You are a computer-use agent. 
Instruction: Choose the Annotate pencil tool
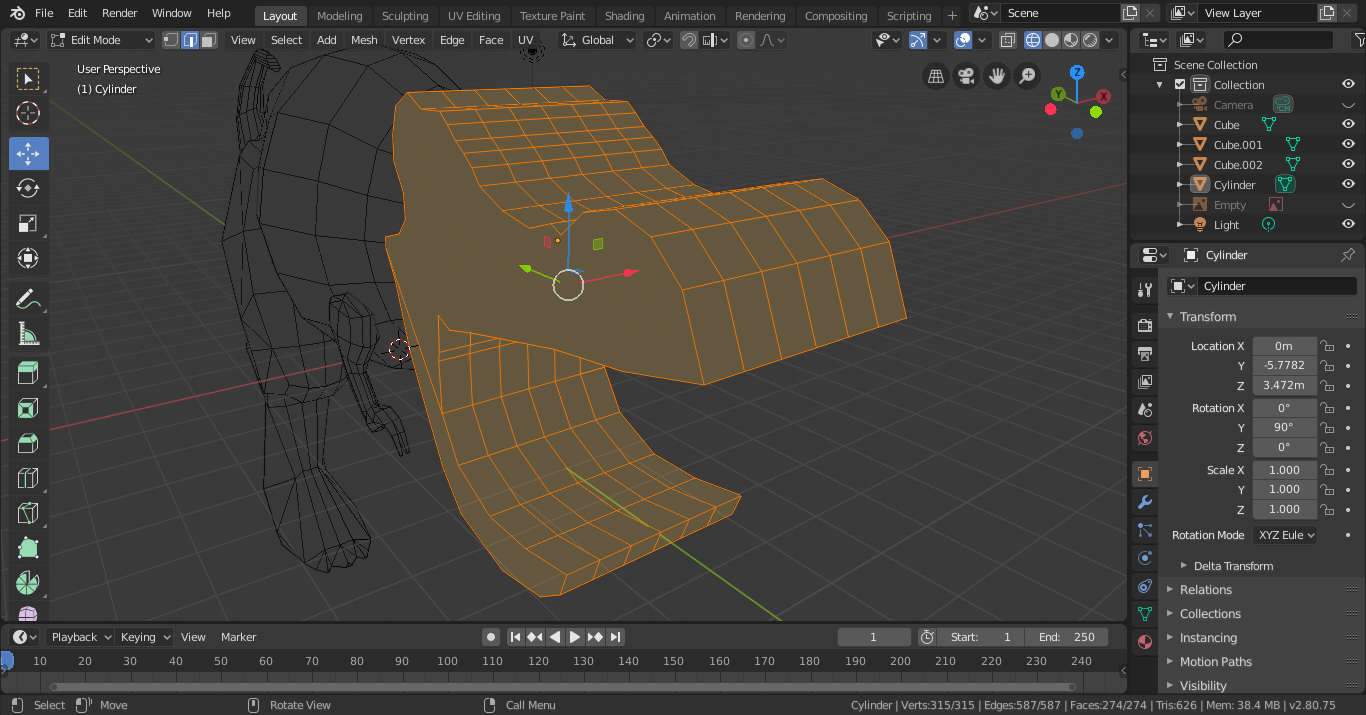[x=28, y=298]
